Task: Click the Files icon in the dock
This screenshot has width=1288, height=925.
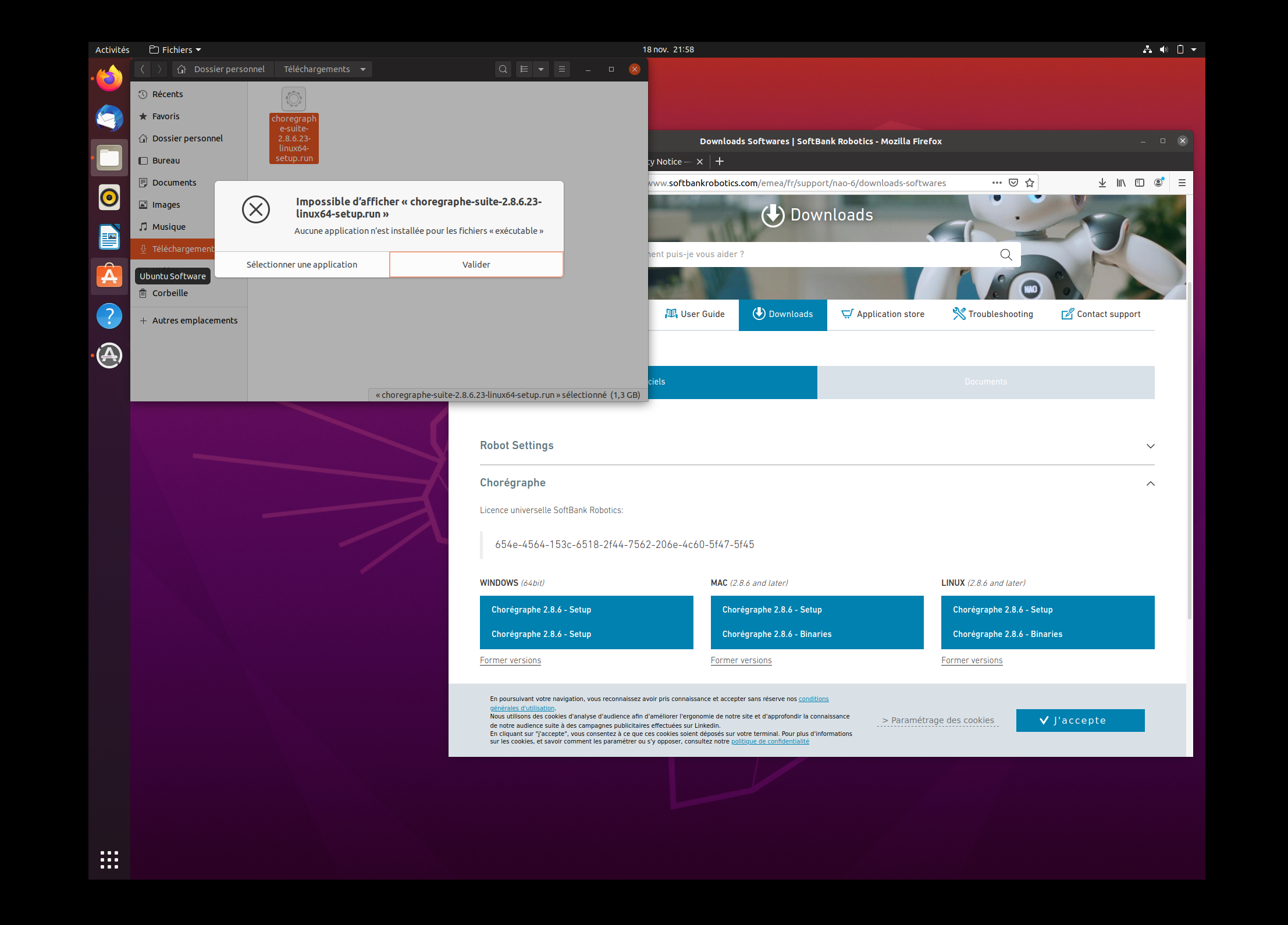Action: (x=109, y=158)
